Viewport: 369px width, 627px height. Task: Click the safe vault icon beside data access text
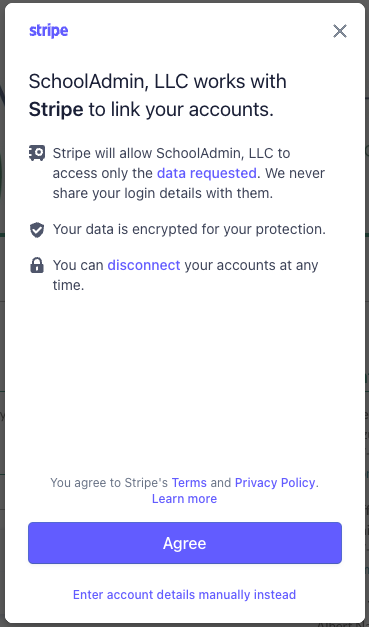tap(37, 153)
